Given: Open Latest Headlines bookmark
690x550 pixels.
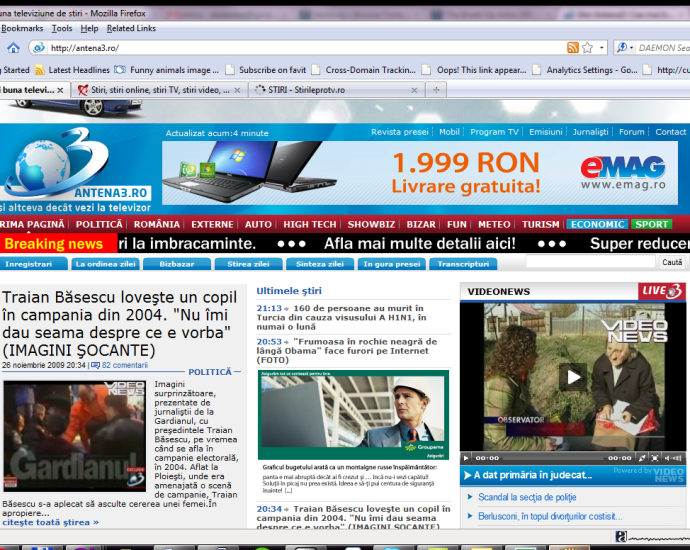Looking at the screenshot, I should click(x=73, y=70).
